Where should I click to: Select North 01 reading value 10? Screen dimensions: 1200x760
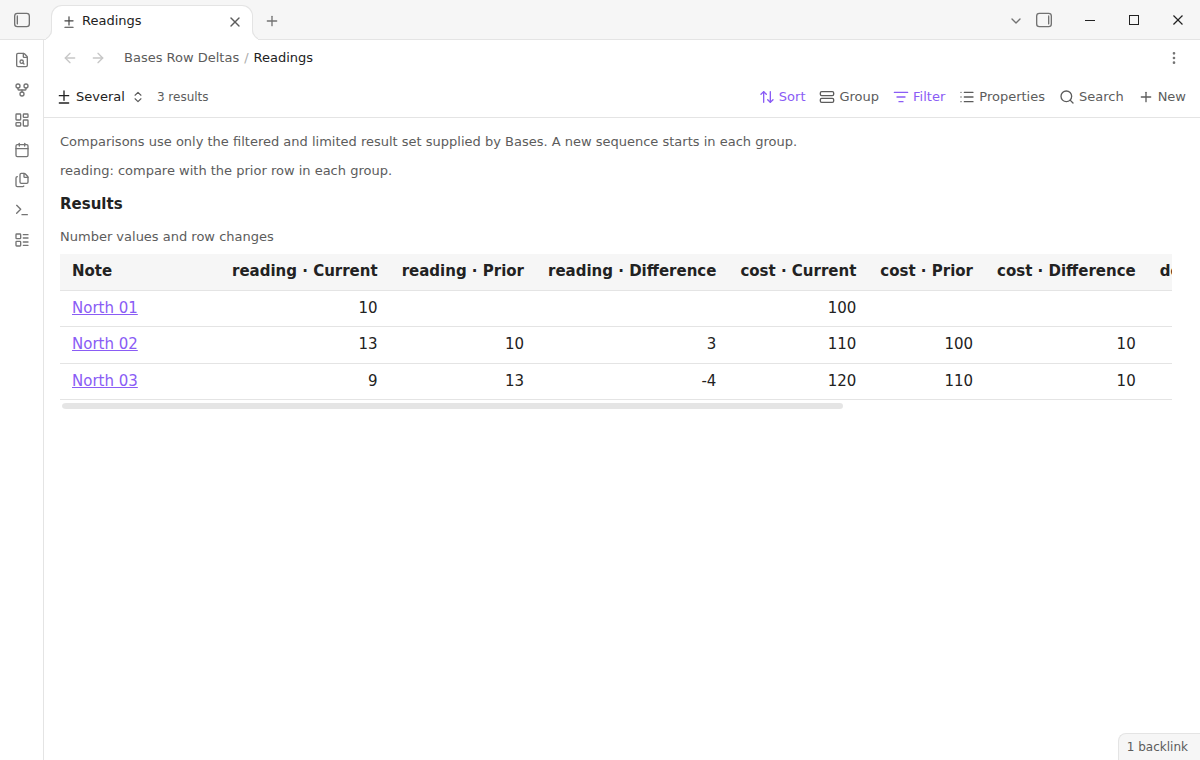pyautogui.click(x=368, y=308)
